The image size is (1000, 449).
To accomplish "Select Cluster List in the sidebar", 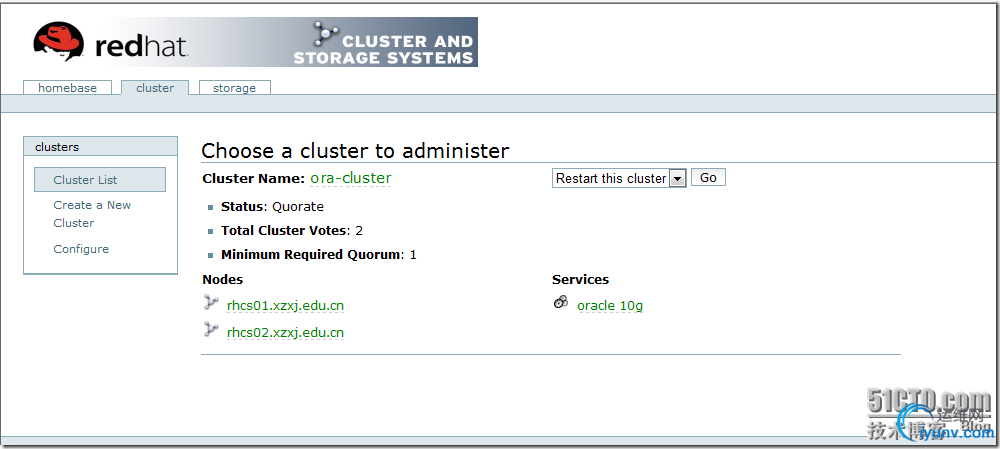I will [86, 180].
